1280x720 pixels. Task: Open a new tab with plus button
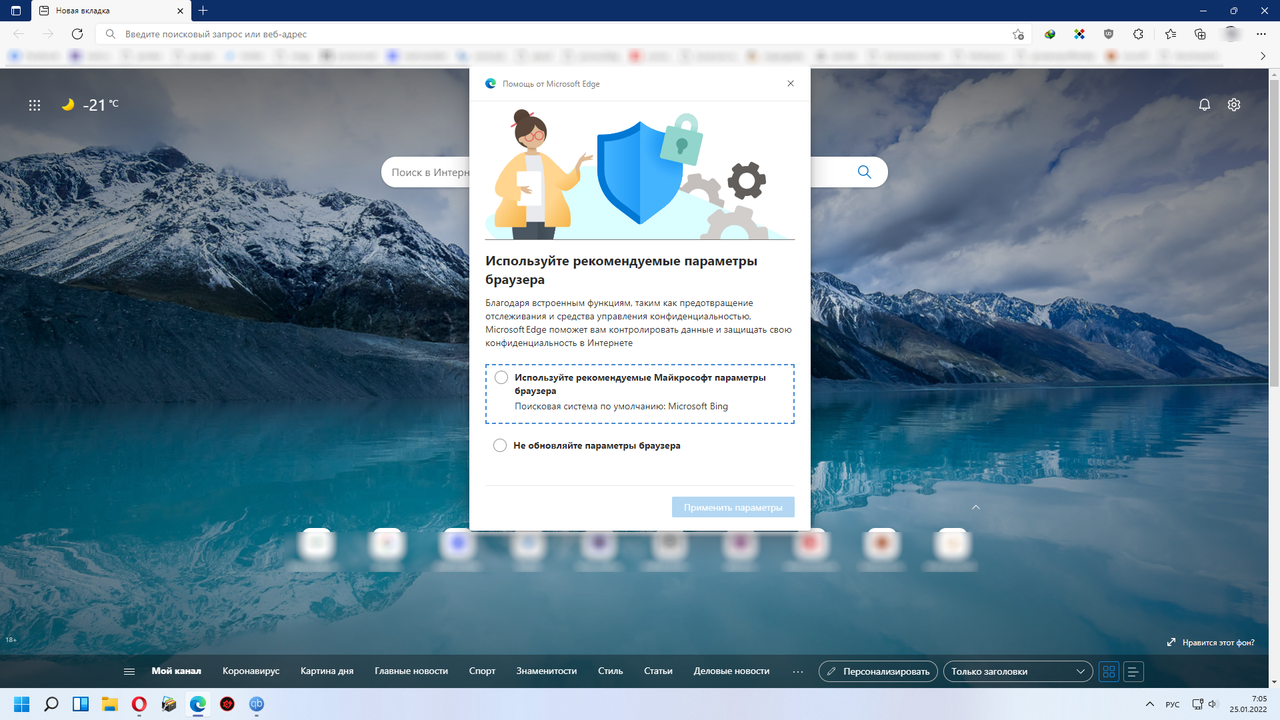[203, 10]
